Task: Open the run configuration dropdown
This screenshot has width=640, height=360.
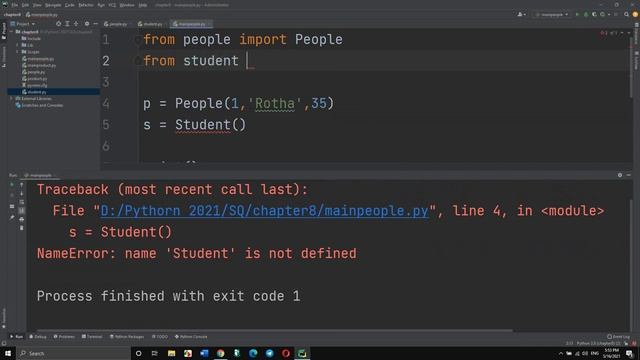Action: pos(552,14)
